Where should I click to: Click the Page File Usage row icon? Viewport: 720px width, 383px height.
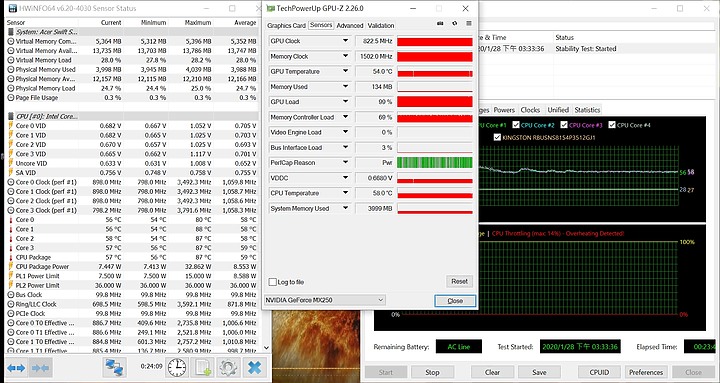(11, 98)
